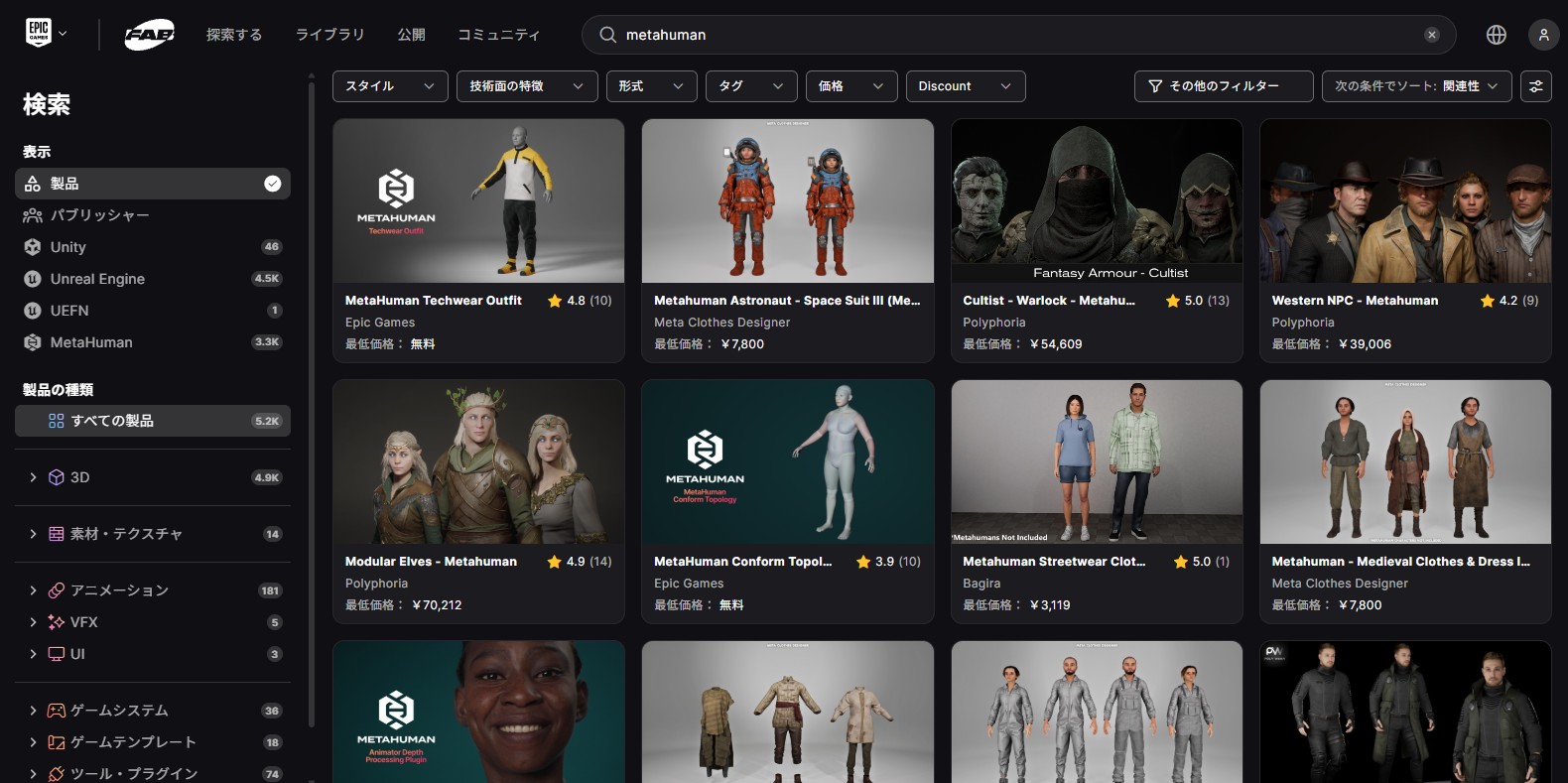
Task: Select the Unity filter in sidebar
Action: [68, 247]
